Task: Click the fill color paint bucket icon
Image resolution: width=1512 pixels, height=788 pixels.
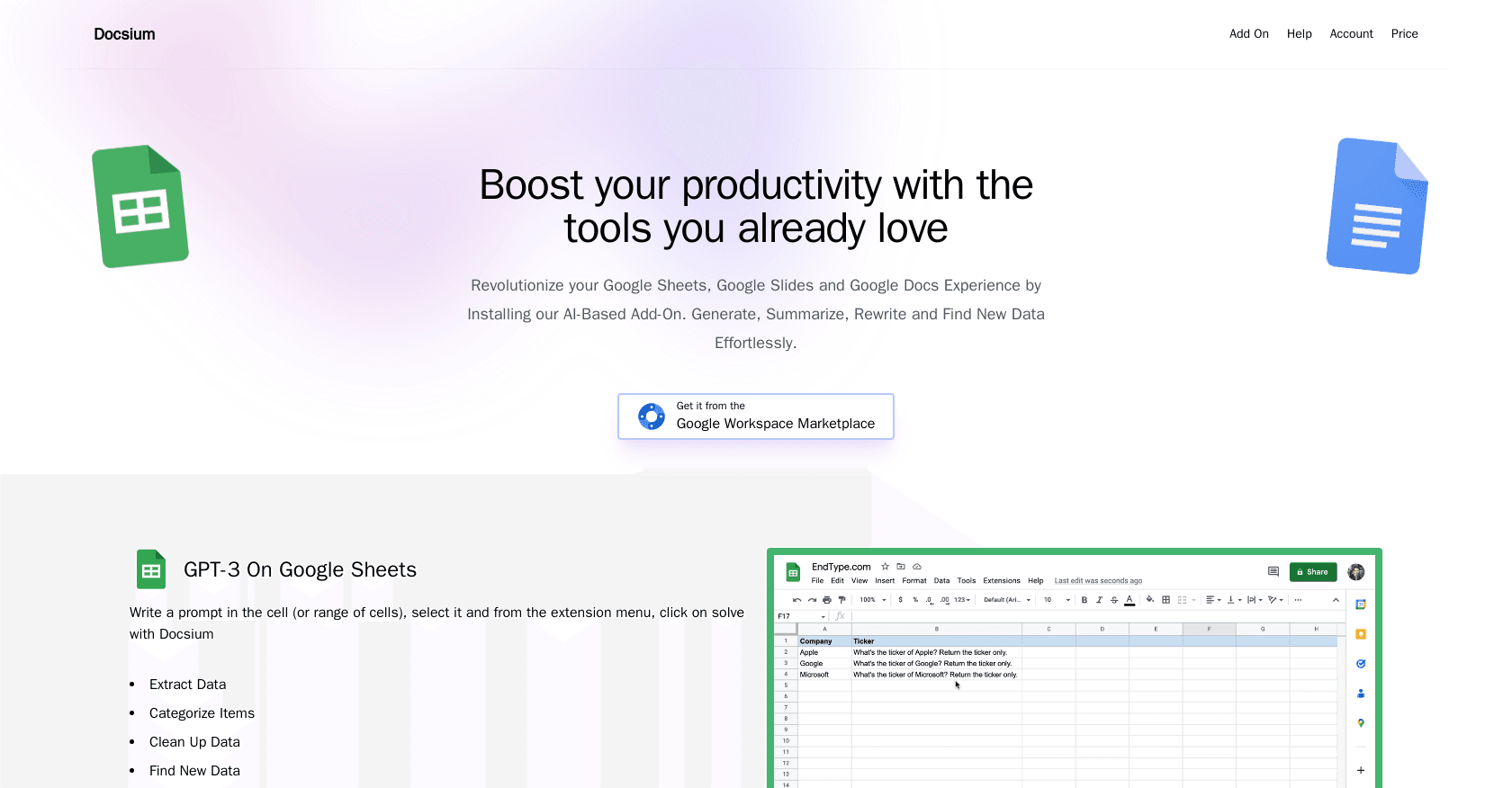Action: [x=1150, y=600]
